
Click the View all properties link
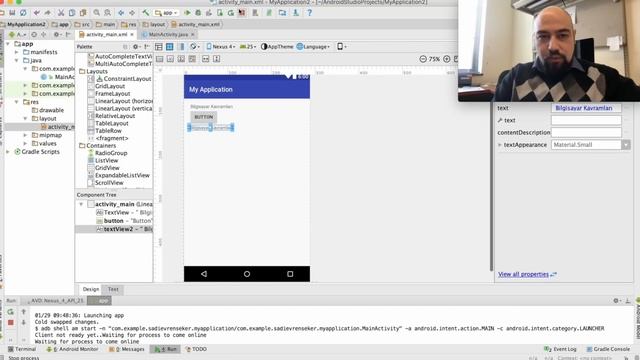(x=523, y=274)
